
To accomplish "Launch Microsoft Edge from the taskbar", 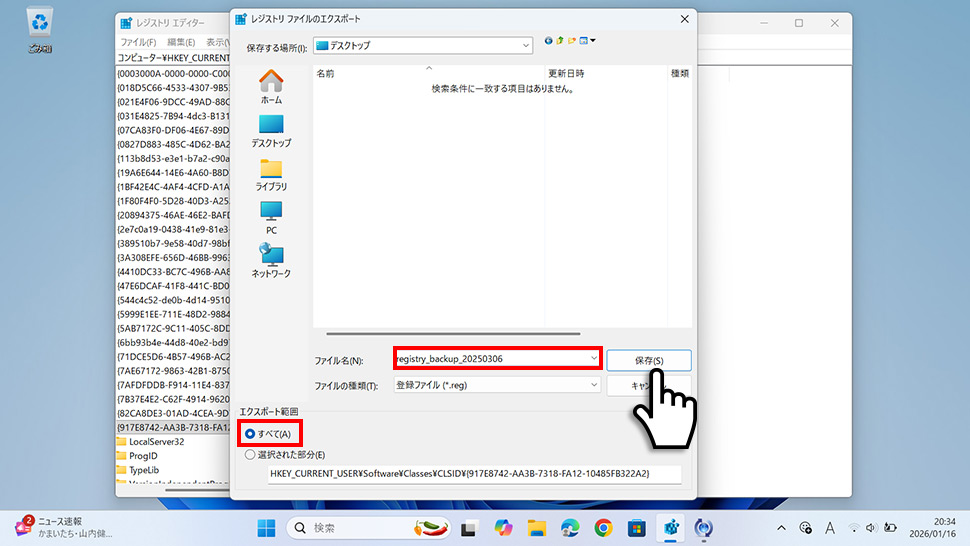I will (570, 528).
